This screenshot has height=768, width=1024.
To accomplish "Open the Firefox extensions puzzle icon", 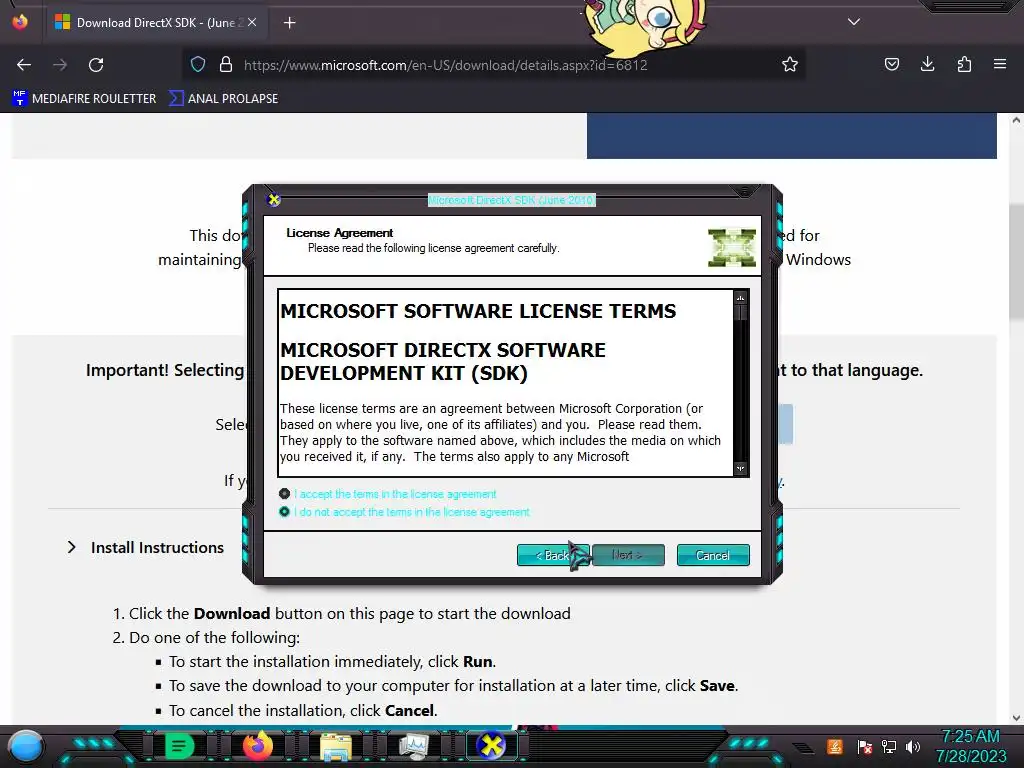I will (964, 64).
